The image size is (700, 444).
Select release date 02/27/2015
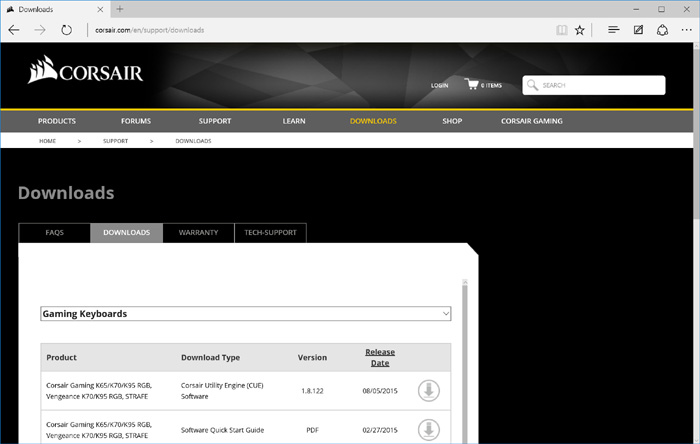point(380,430)
